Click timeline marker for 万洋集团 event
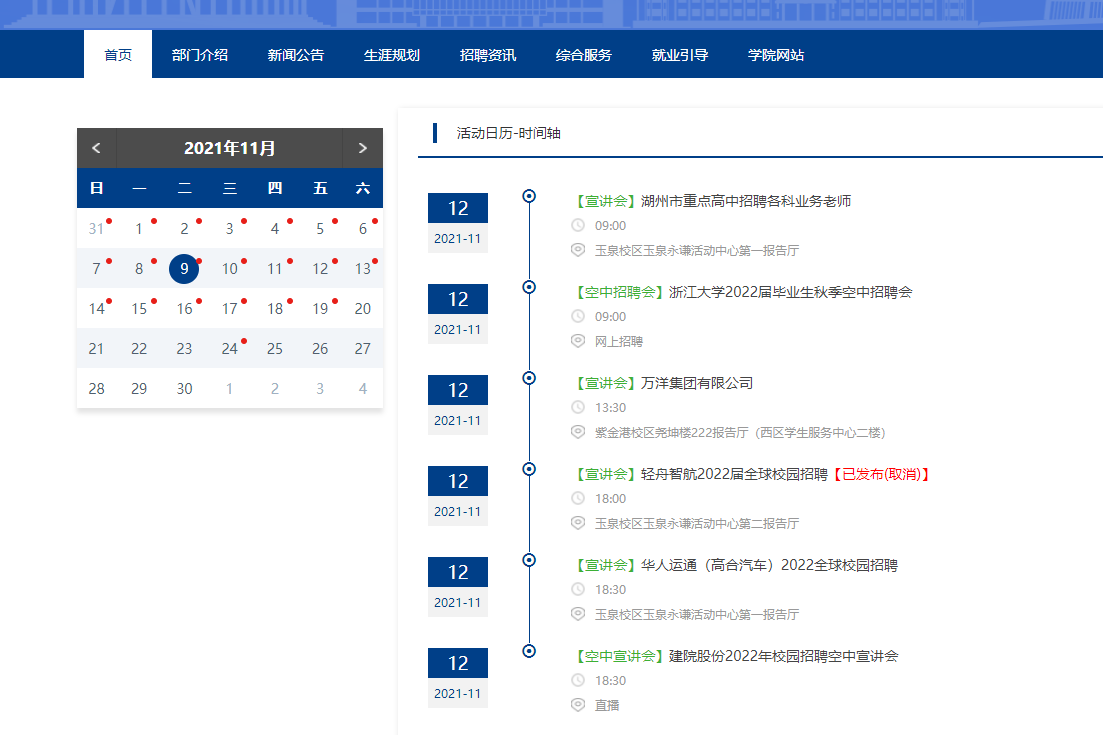 [529, 378]
